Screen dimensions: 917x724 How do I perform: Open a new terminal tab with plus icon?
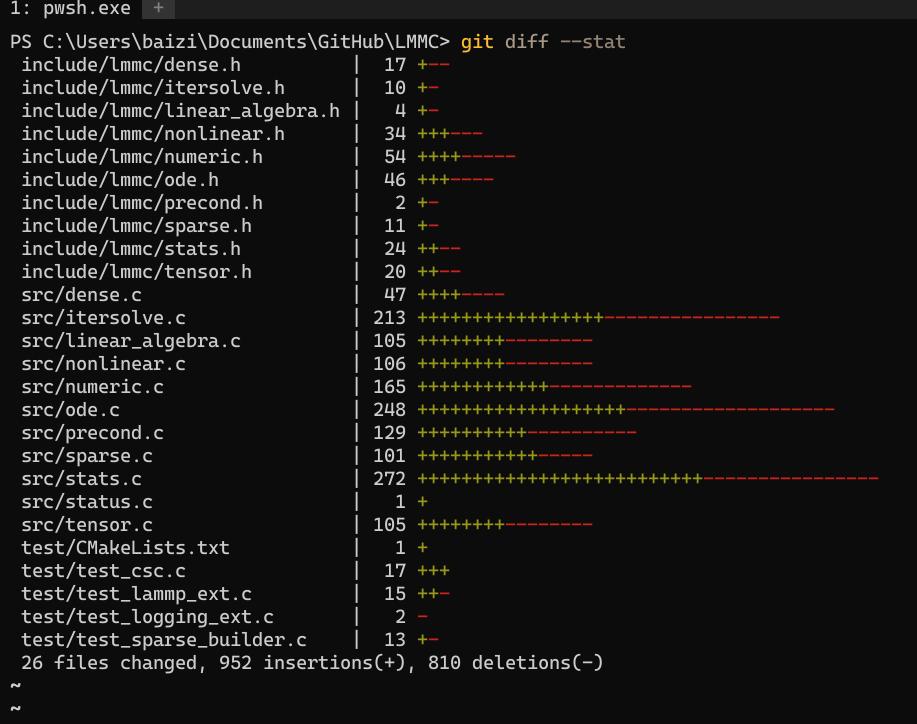click(x=158, y=8)
